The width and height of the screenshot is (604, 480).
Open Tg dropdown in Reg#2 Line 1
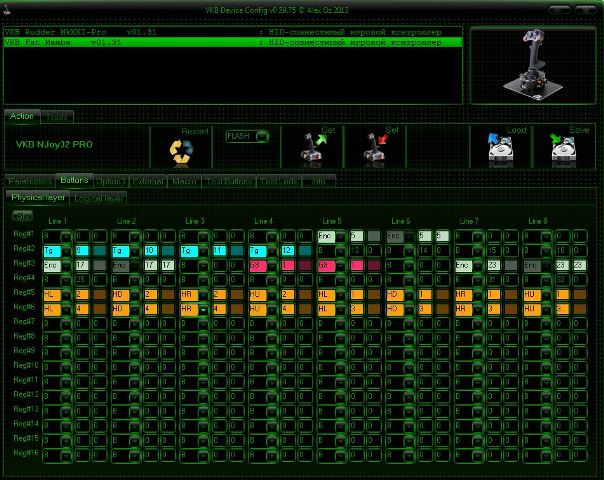coord(66,251)
